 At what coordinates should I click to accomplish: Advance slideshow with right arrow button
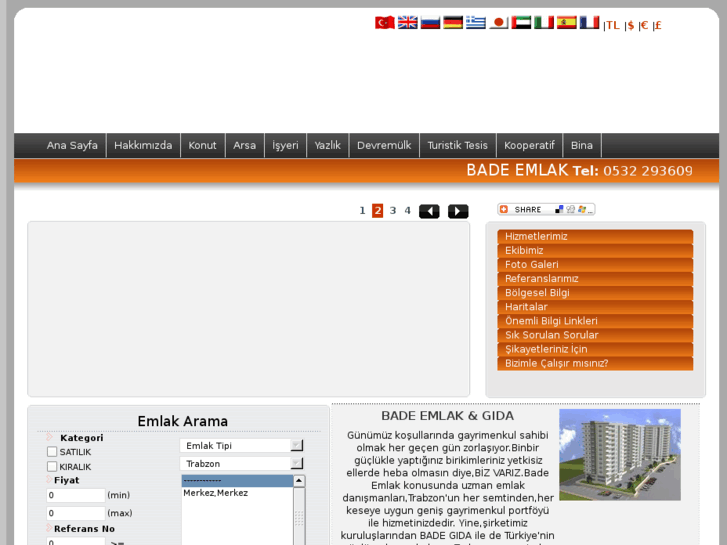458,212
